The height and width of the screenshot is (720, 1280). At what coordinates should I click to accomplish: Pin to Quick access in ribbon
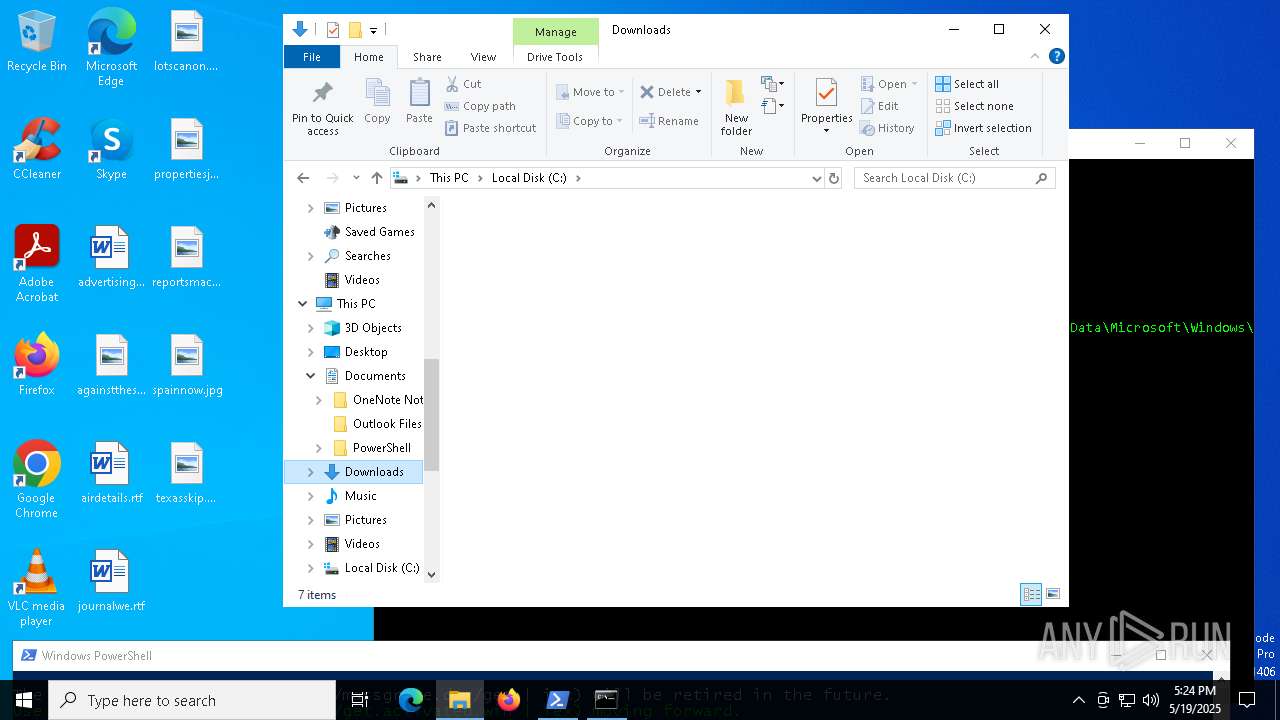click(322, 108)
